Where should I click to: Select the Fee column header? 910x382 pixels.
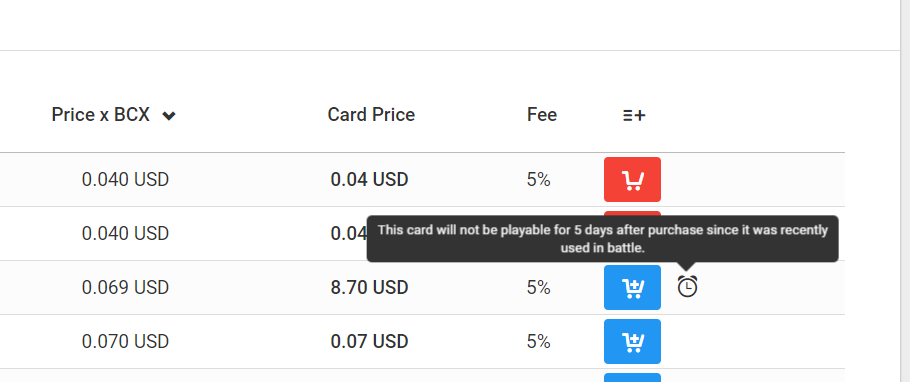tap(541, 115)
